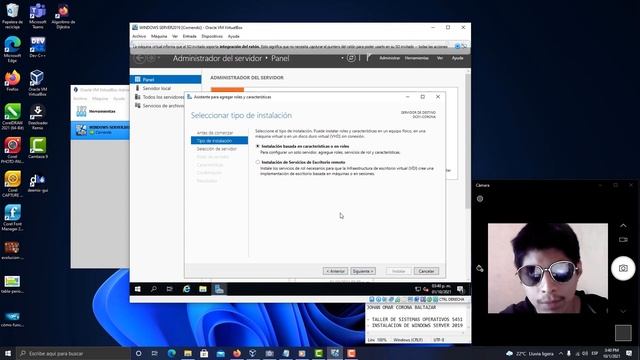Open Microsoft Teams desktop shortcut

click(38, 16)
